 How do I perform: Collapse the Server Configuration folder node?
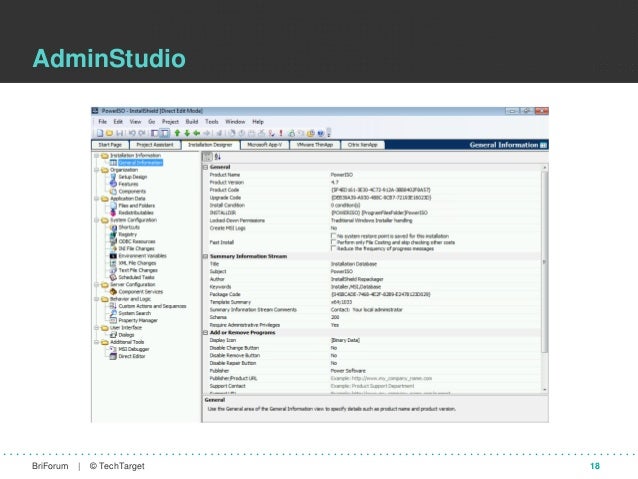pyautogui.click(x=97, y=285)
